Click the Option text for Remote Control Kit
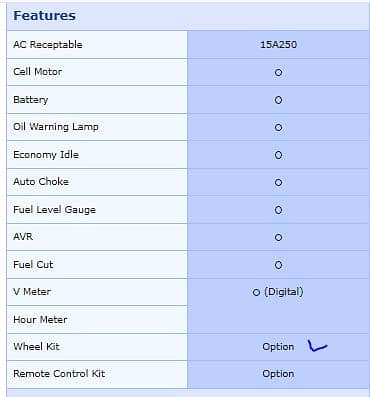The height and width of the screenshot is (397, 370). (278, 374)
